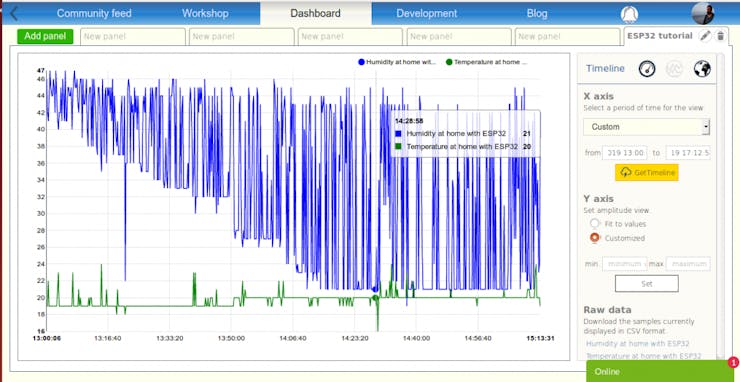Click the Humidity legend label text
740x382 pixels.
click(401, 62)
